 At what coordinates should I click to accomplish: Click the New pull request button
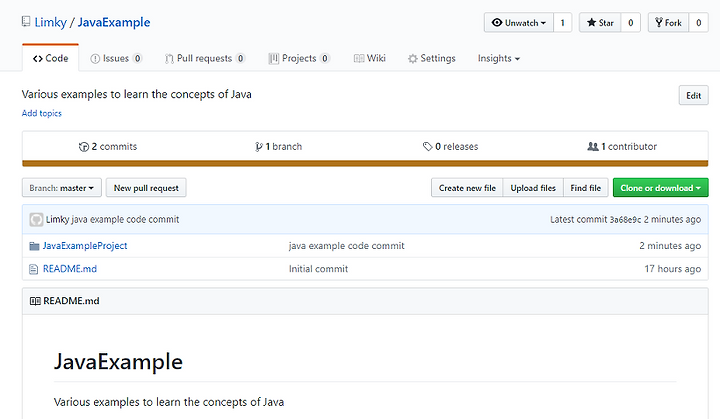point(146,188)
